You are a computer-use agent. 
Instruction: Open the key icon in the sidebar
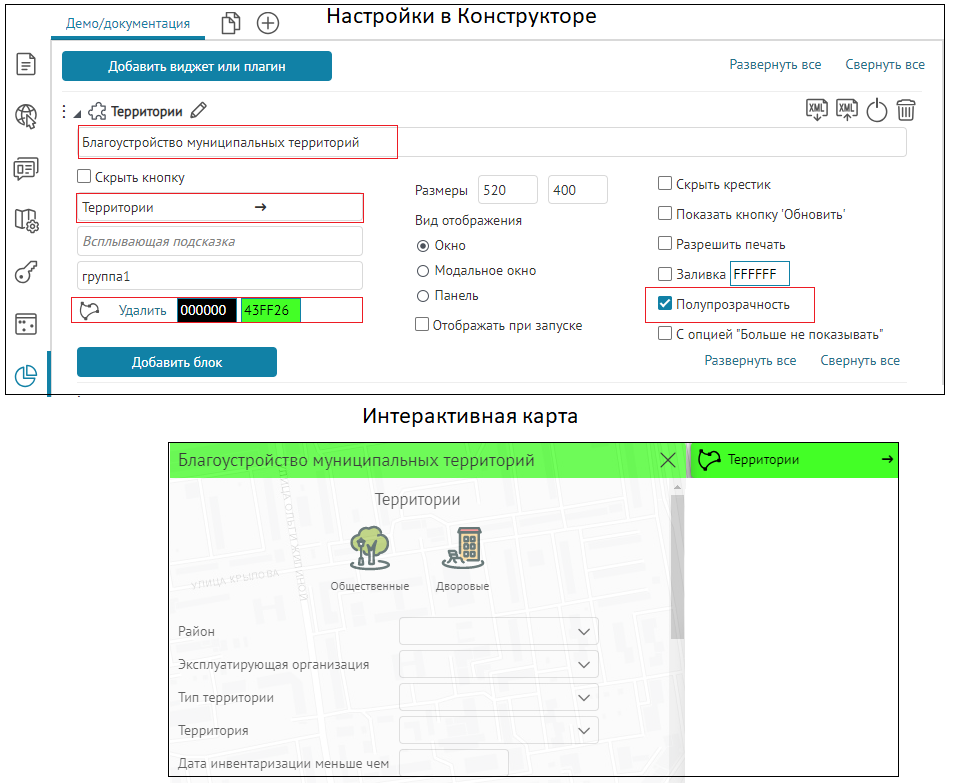26,272
